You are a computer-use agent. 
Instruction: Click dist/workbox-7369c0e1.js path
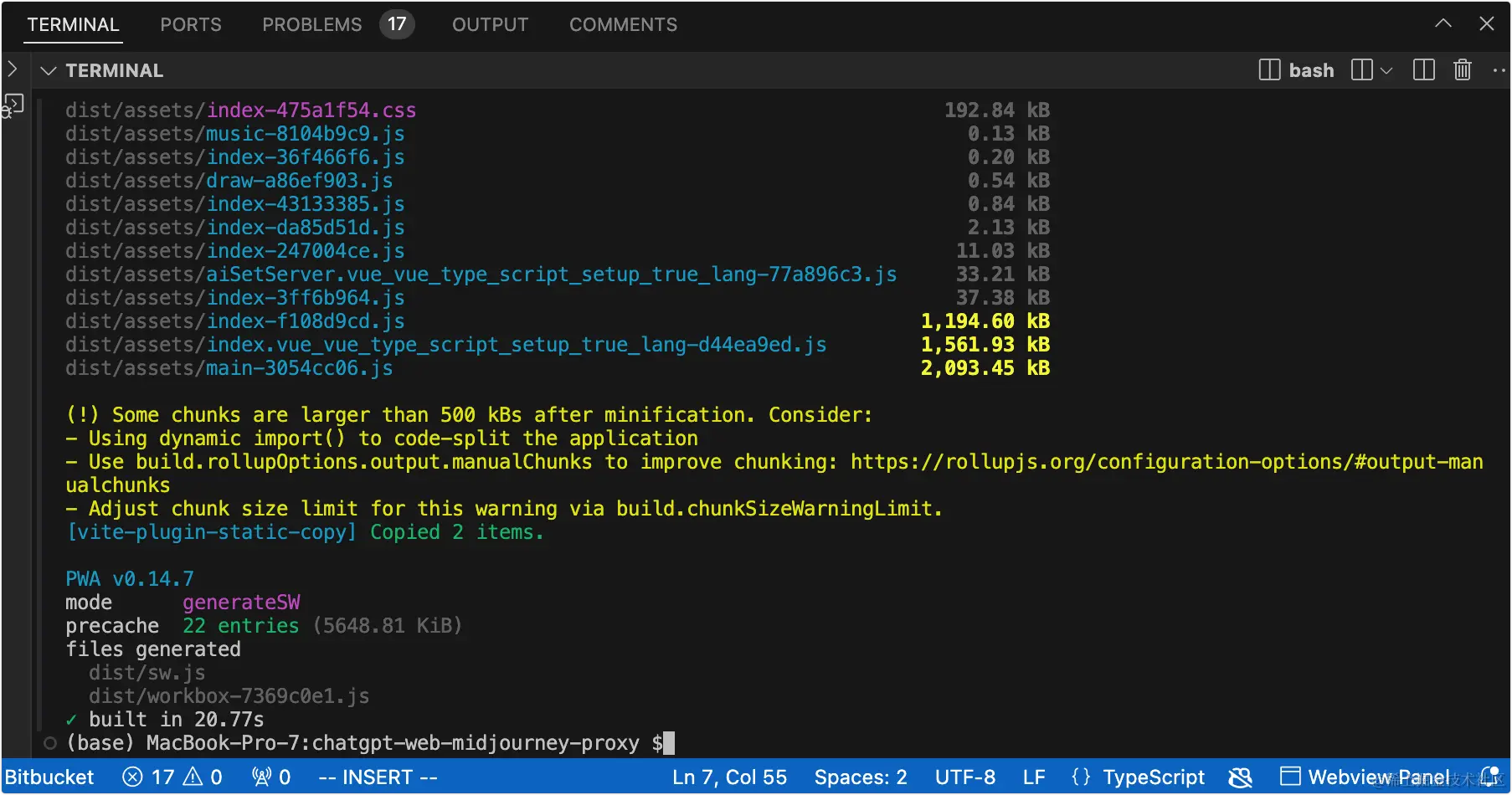229,696
